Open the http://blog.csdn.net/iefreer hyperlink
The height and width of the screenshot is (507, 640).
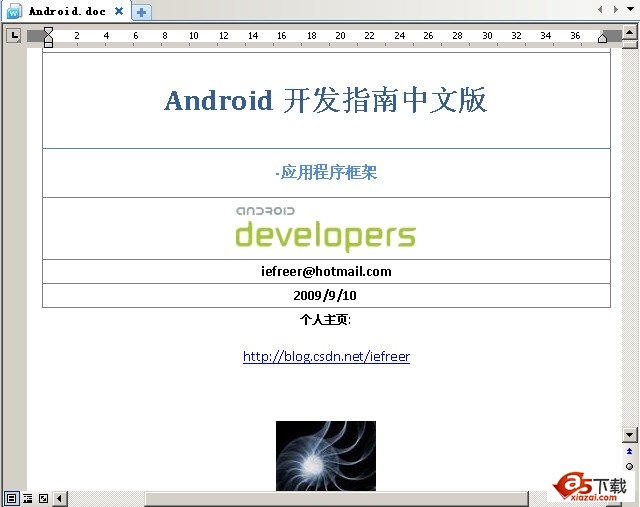tap(326, 356)
